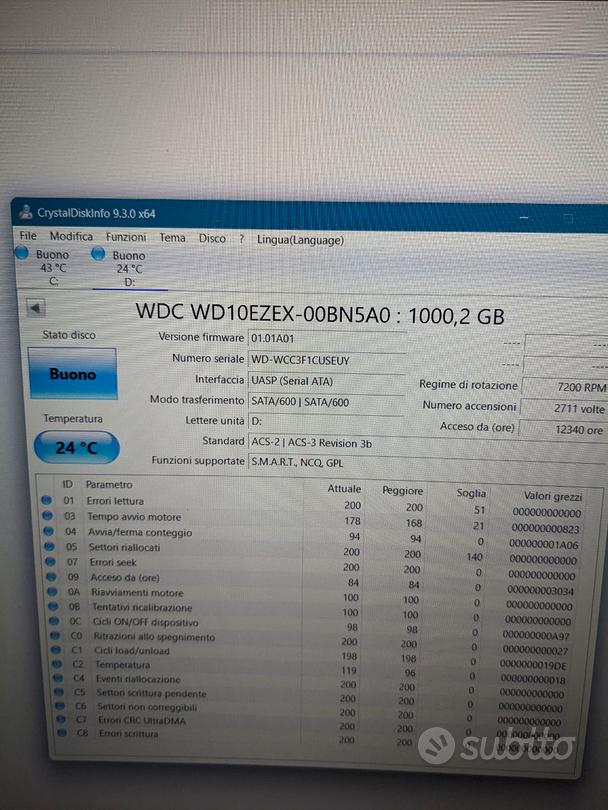Viewport: 608px width, 810px height.
Task: Click the previous disk arrow button
Action: tap(36, 308)
